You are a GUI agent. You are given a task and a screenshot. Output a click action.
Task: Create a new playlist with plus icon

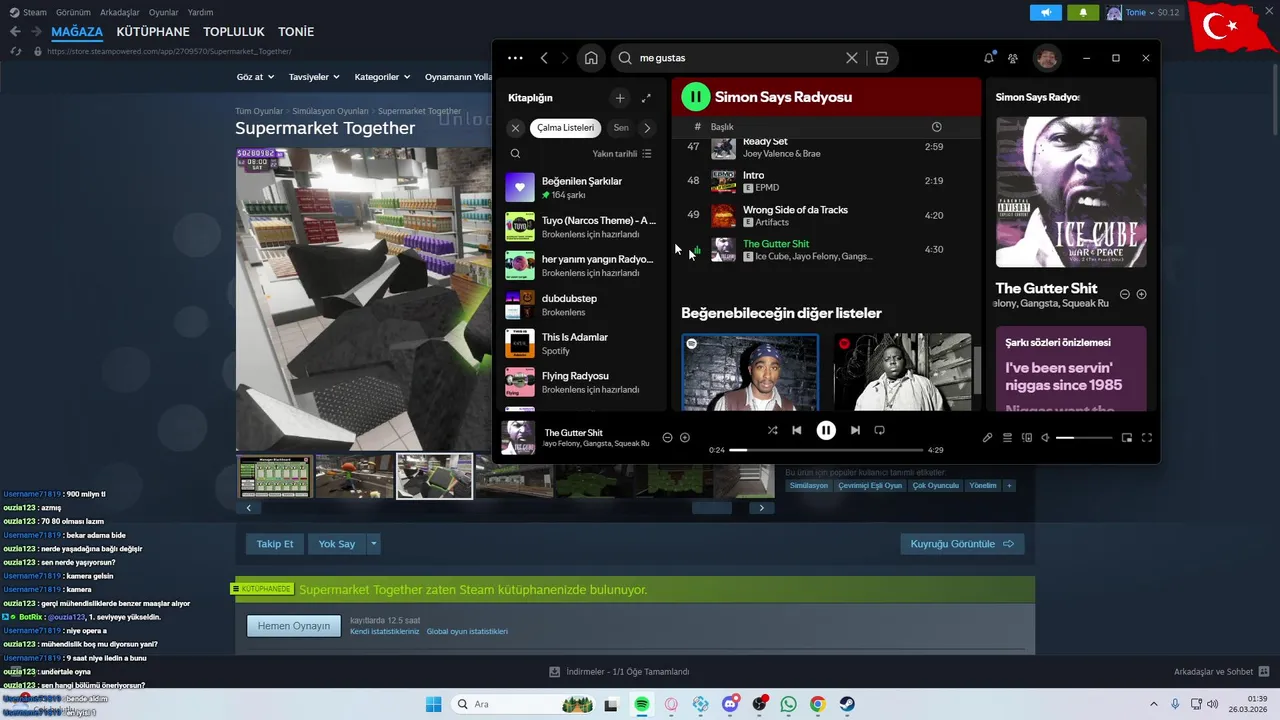pos(620,98)
